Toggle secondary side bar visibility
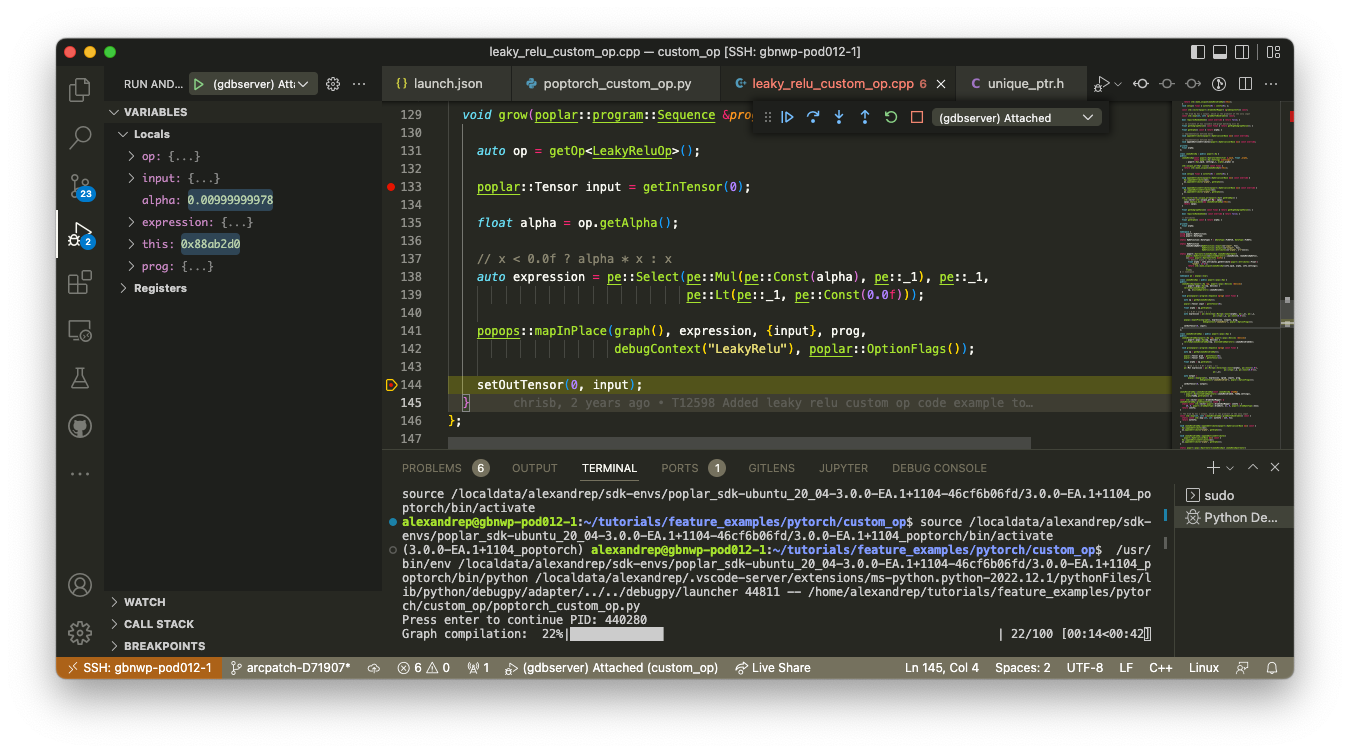Image resolution: width=1350 pixels, height=753 pixels. [1243, 52]
